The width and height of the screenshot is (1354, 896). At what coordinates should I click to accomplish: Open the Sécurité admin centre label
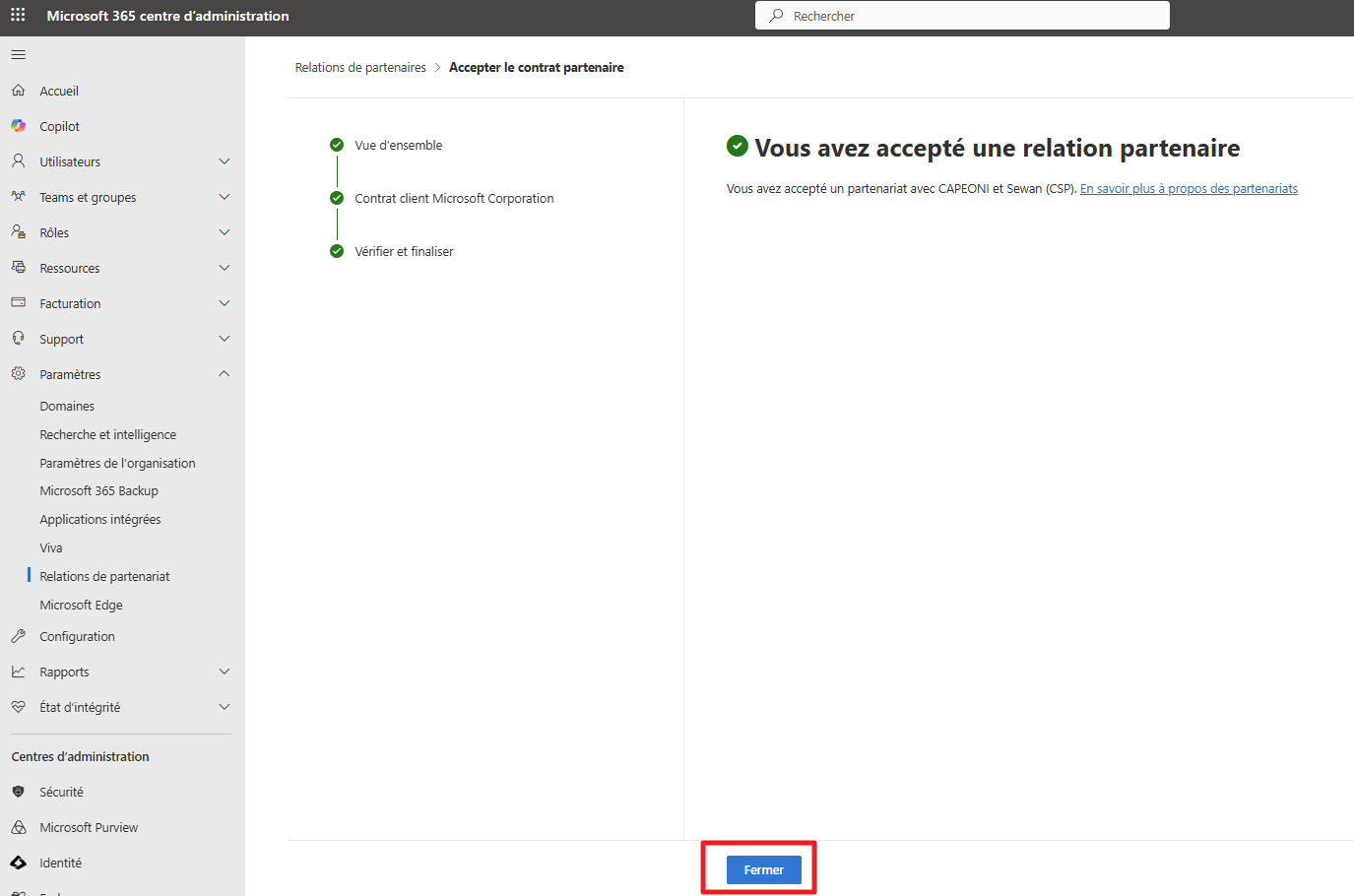click(x=61, y=792)
